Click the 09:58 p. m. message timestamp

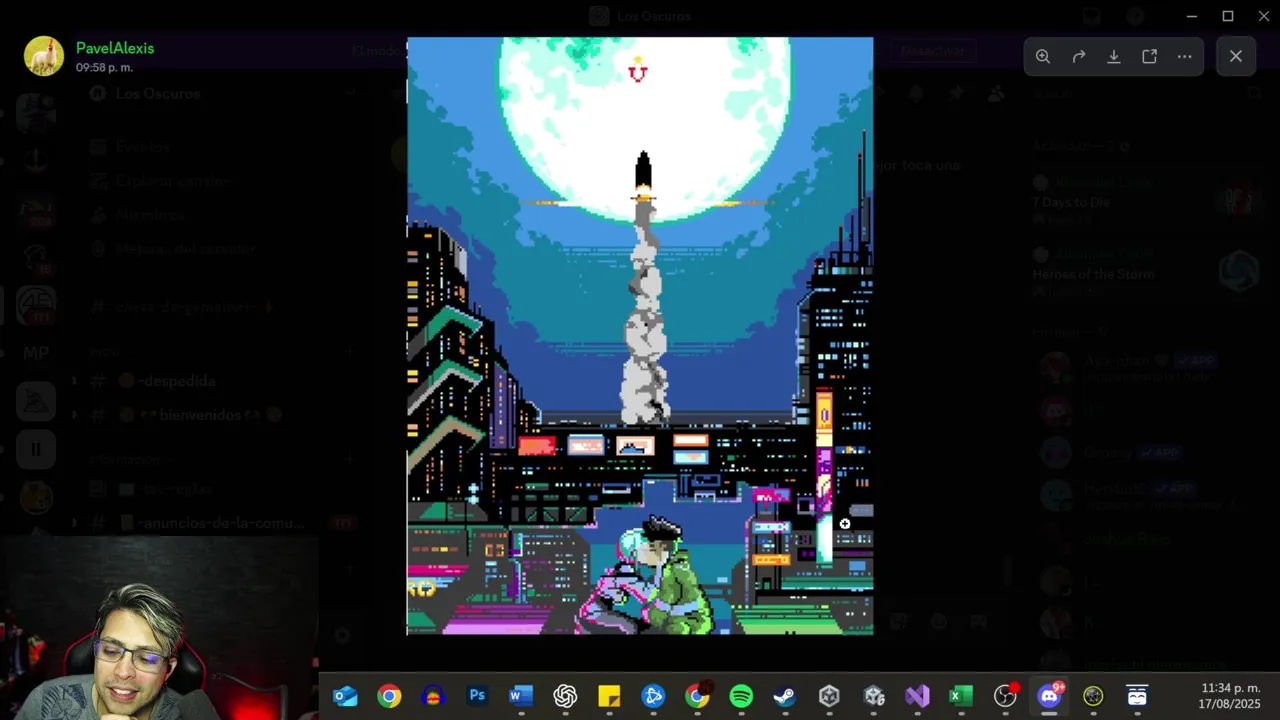click(x=104, y=68)
